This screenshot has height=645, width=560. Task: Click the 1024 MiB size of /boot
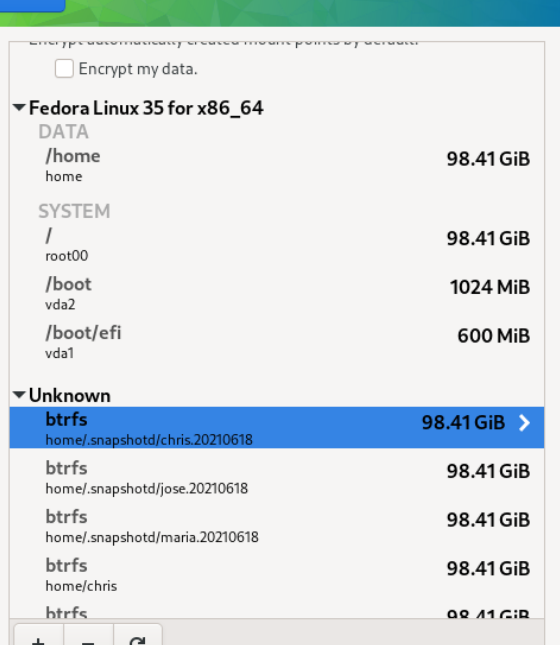click(490, 287)
